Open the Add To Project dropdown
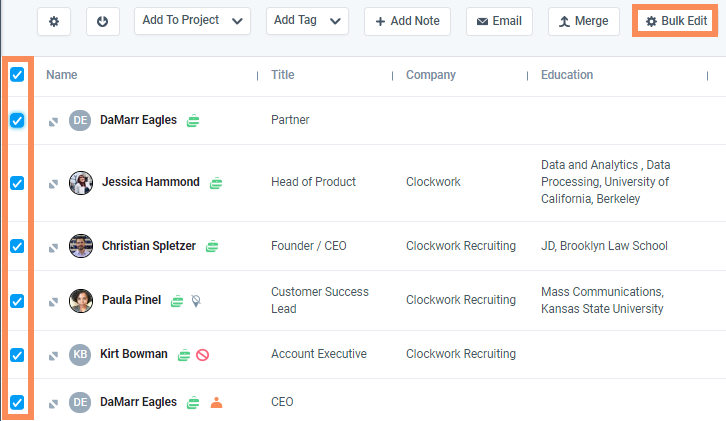 point(192,21)
